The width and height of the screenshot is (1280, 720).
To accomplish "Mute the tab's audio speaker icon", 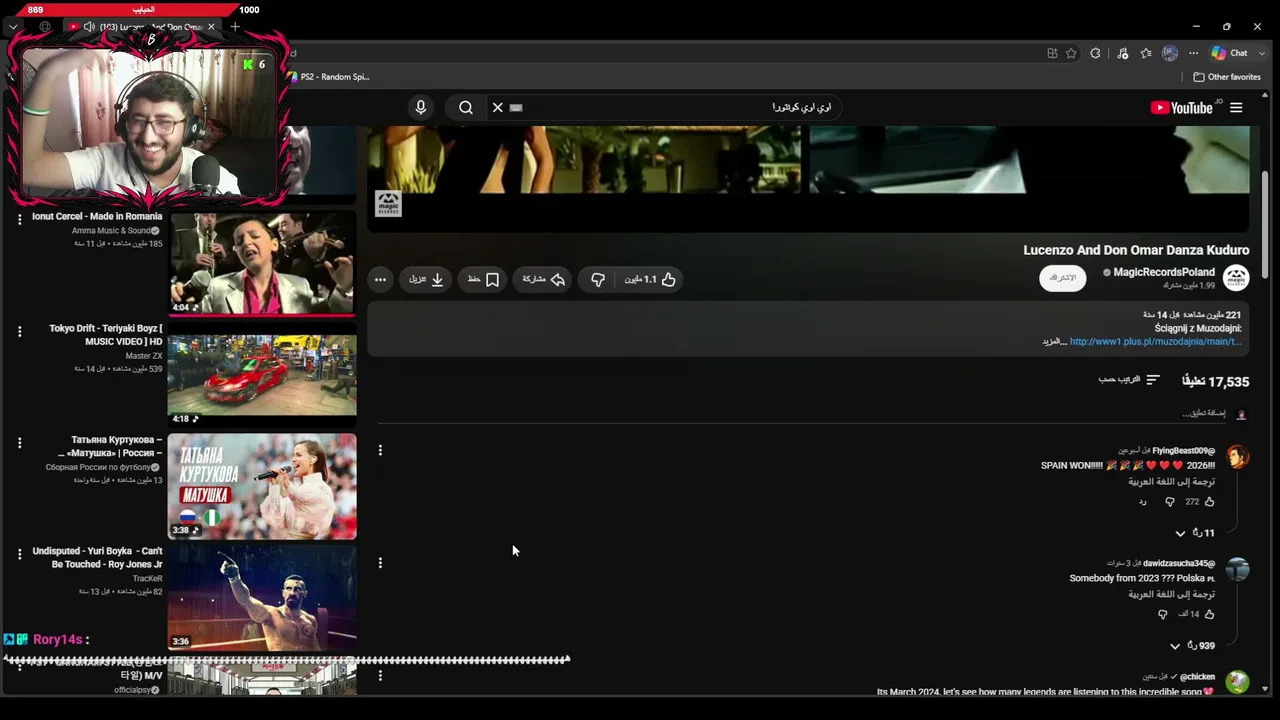I will pos(89,27).
